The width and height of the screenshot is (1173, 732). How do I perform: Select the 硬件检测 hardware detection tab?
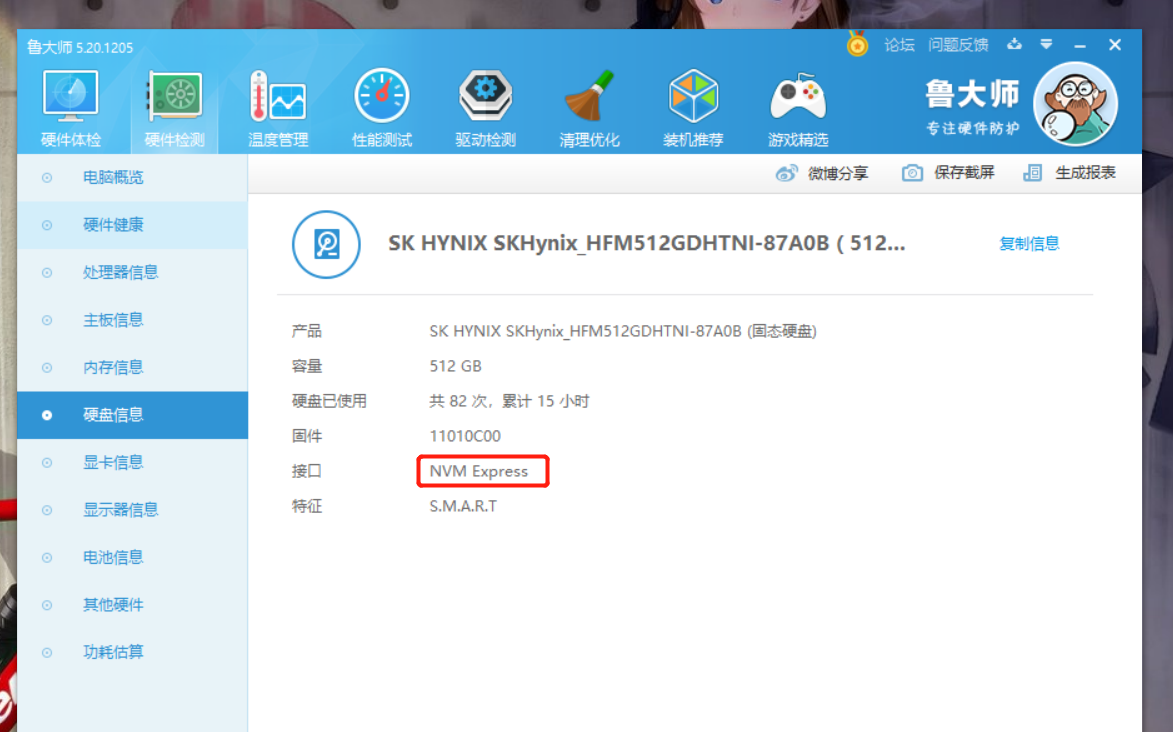point(174,109)
